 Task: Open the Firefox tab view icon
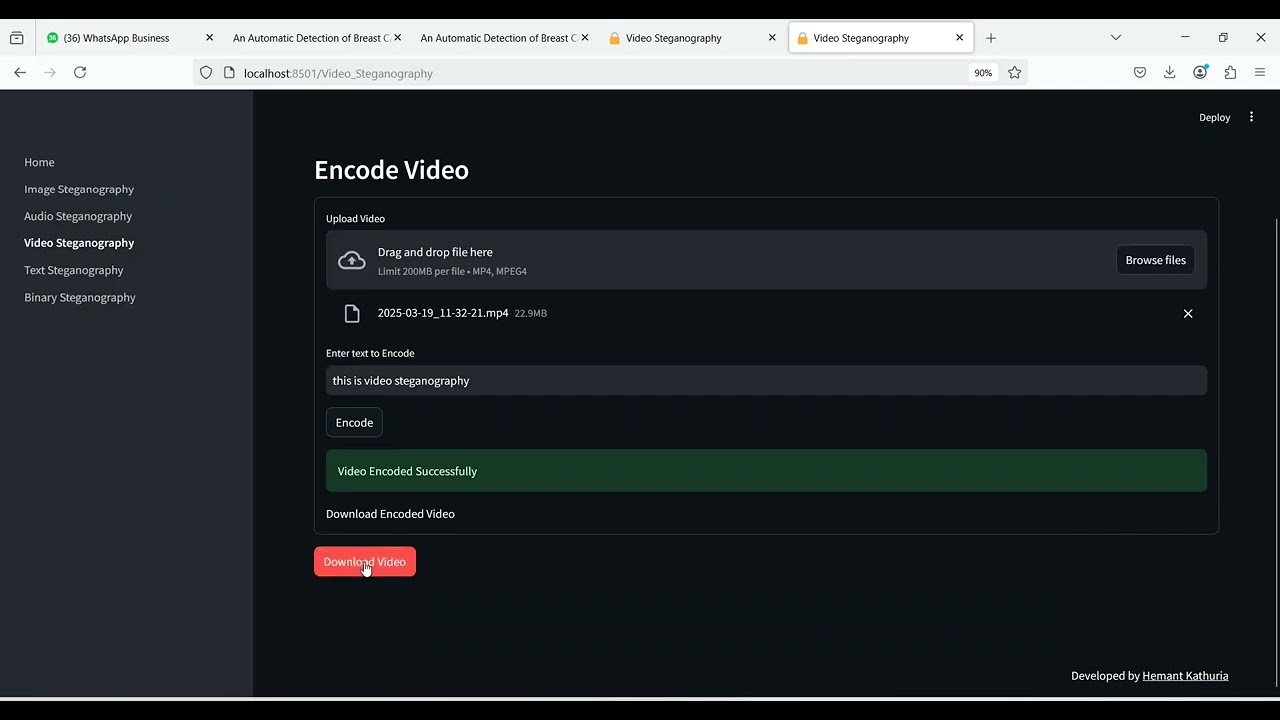tap(16, 38)
